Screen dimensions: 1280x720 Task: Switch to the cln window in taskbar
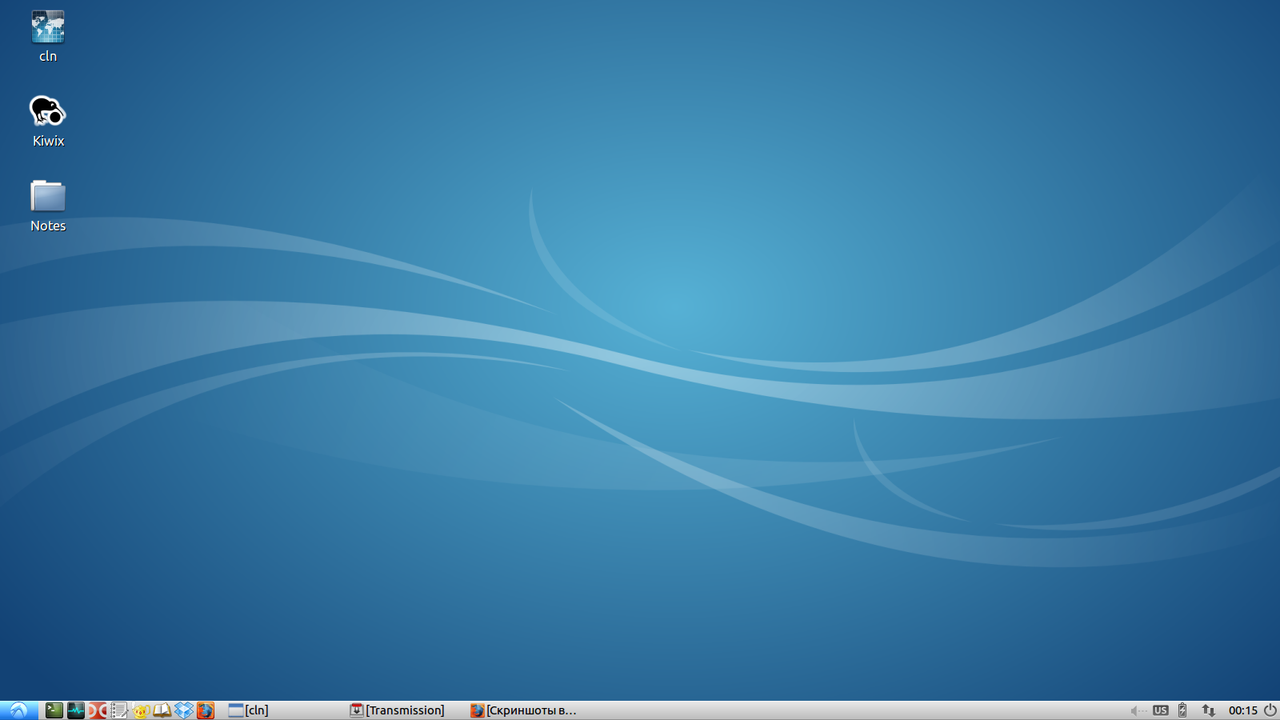(285, 710)
